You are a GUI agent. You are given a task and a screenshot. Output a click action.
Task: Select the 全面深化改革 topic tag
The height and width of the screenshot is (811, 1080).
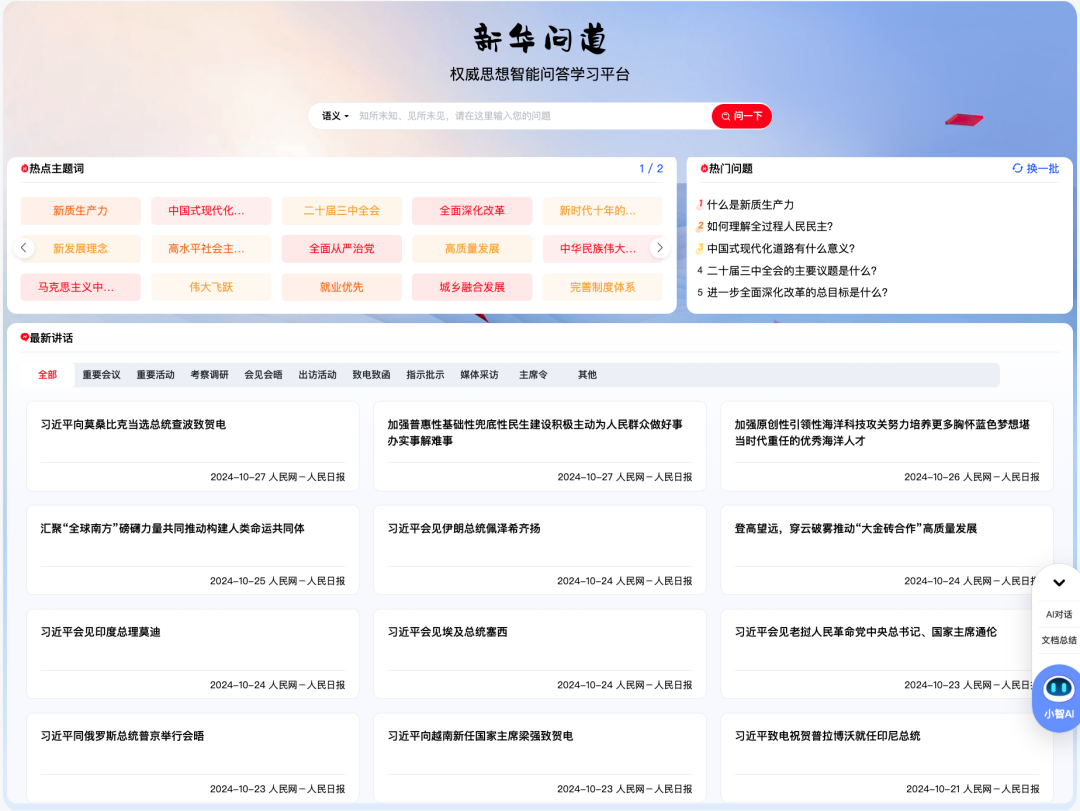click(472, 211)
